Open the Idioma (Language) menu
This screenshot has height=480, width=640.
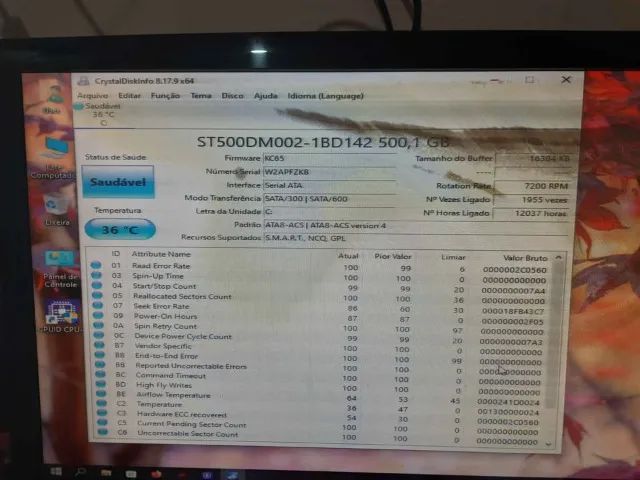[x=325, y=96]
